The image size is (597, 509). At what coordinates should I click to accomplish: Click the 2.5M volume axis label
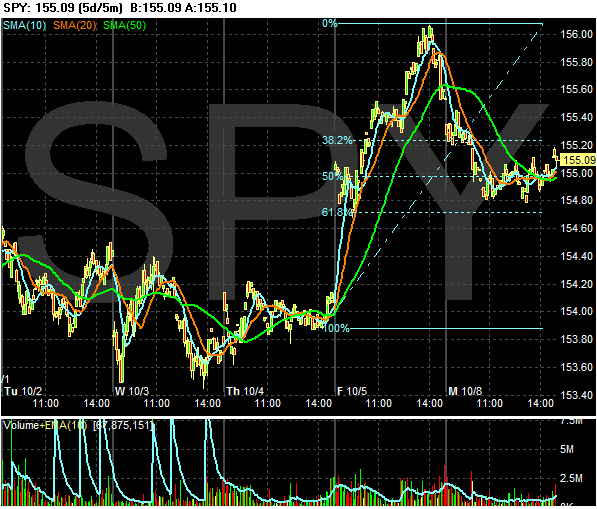point(571,478)
